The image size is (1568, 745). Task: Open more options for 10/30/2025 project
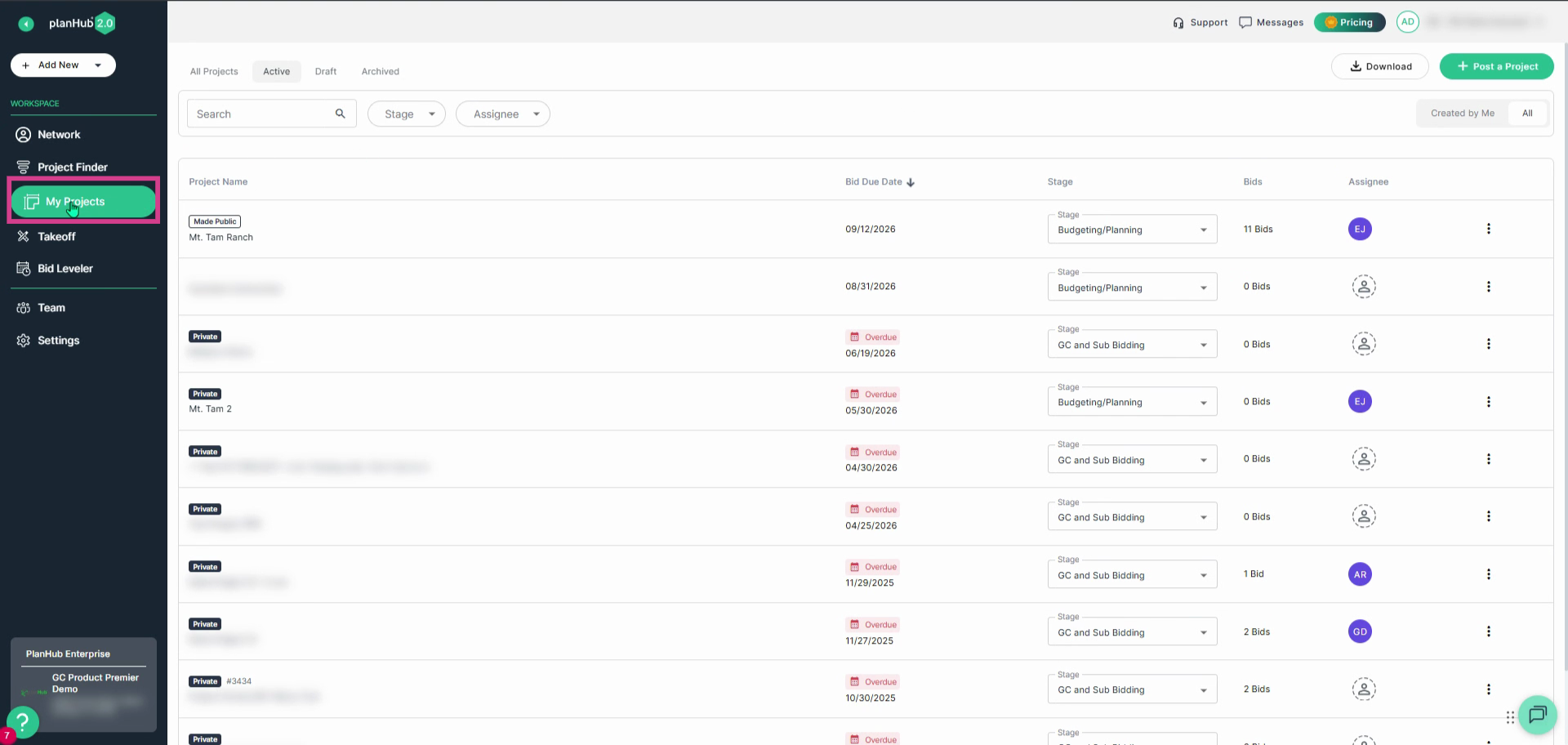pos(1489,689)
